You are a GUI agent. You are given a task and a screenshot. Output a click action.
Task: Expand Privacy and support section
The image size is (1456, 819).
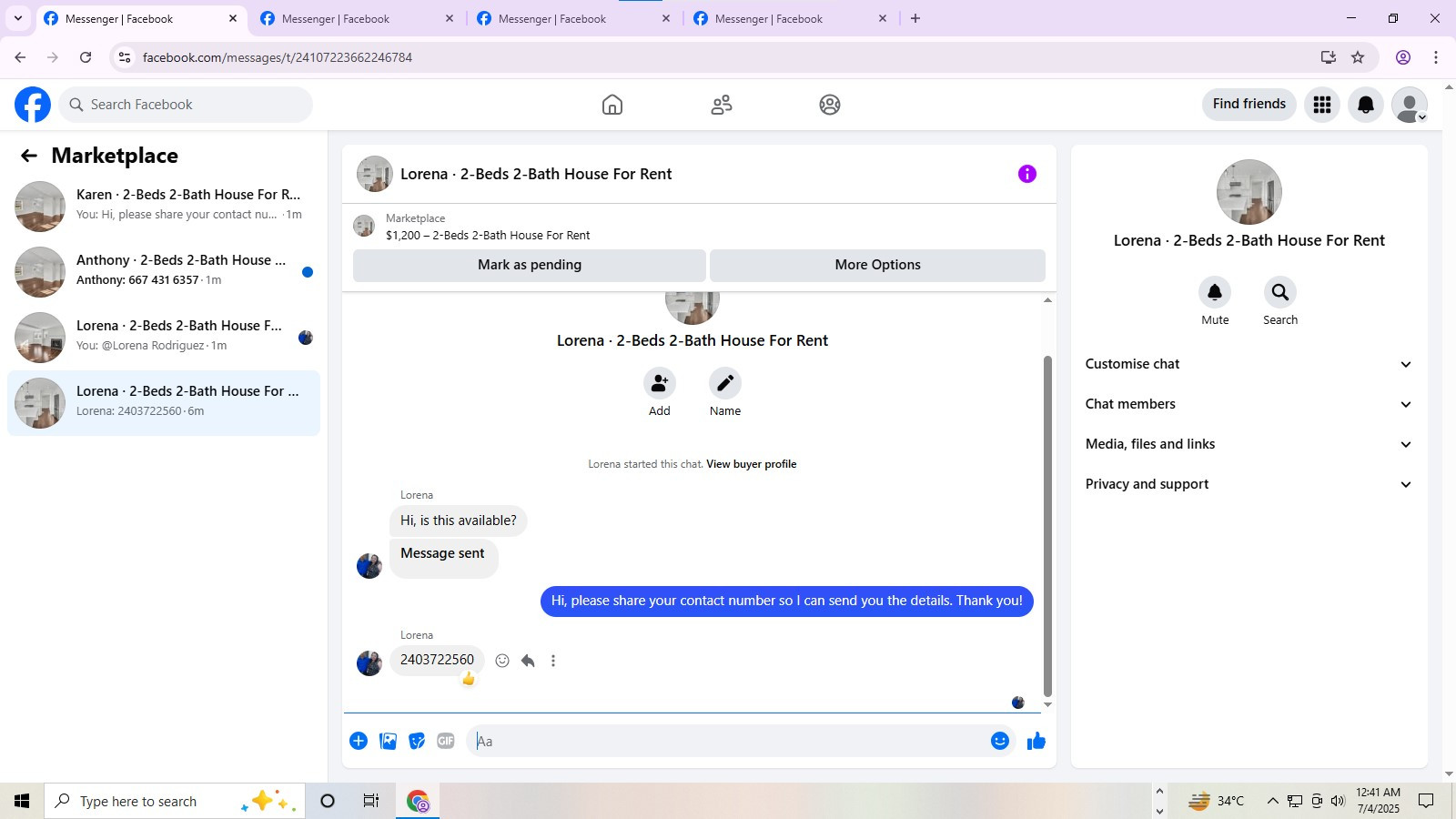1249,484
